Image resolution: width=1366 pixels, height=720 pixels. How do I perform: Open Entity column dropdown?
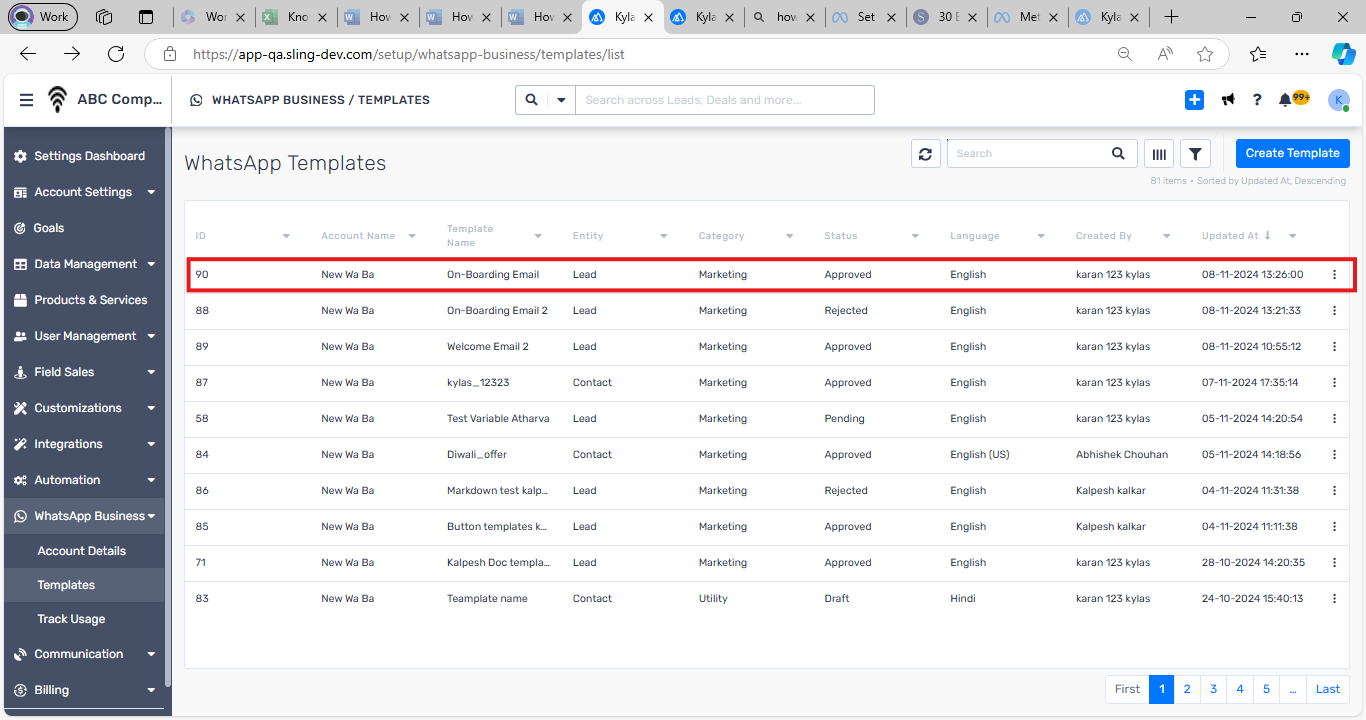pyautogui.click(x=663, y=236)
